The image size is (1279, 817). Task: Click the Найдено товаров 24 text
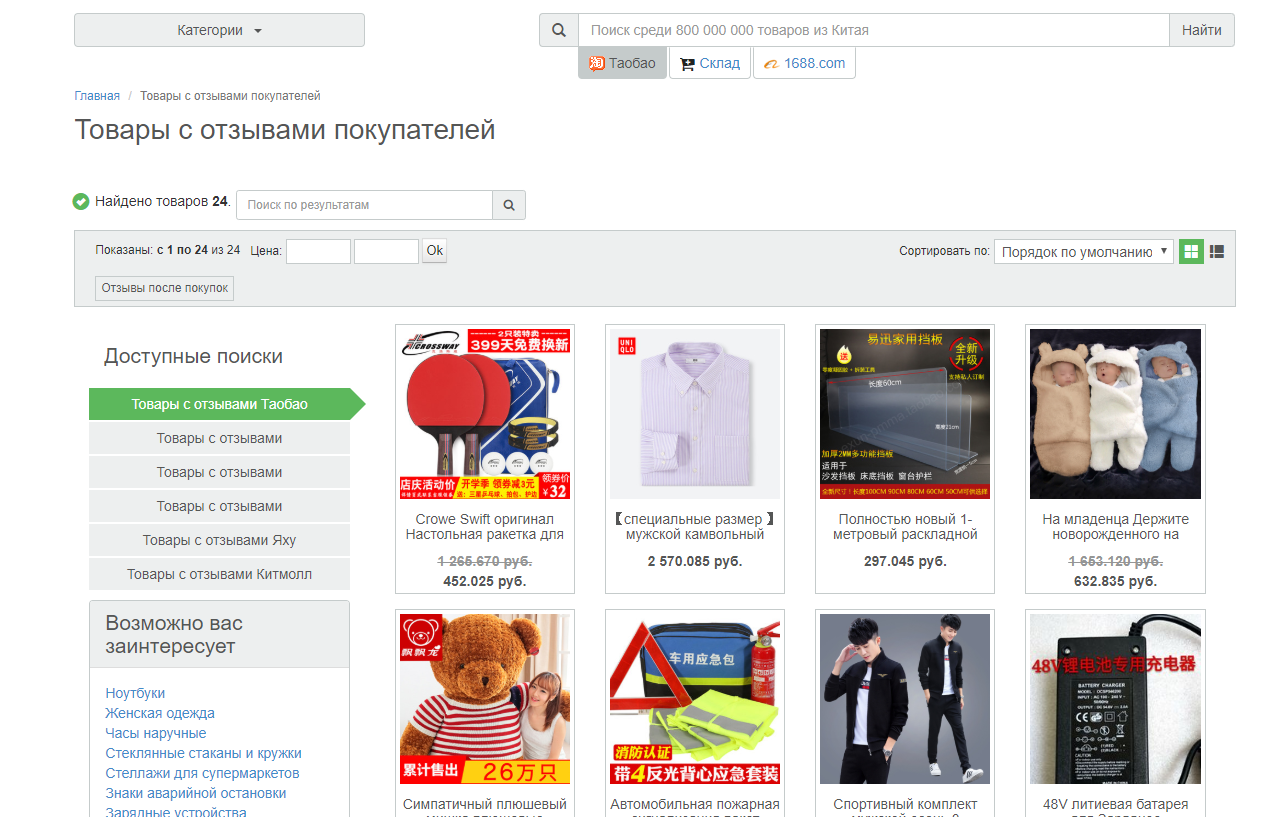pos(162,201)
